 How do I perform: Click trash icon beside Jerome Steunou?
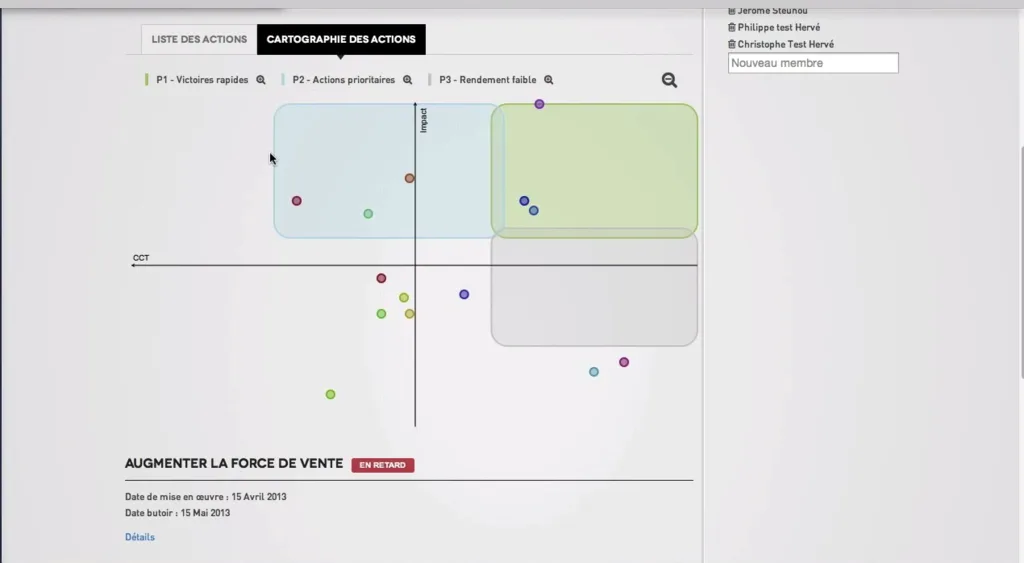731,10
